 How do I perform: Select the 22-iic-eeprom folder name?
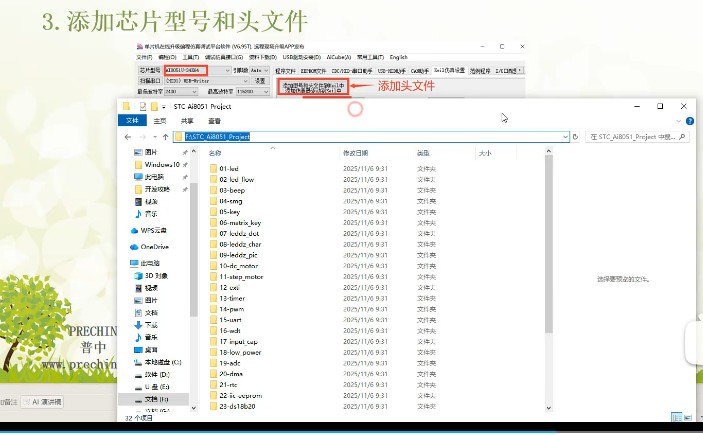click(241, 396)
